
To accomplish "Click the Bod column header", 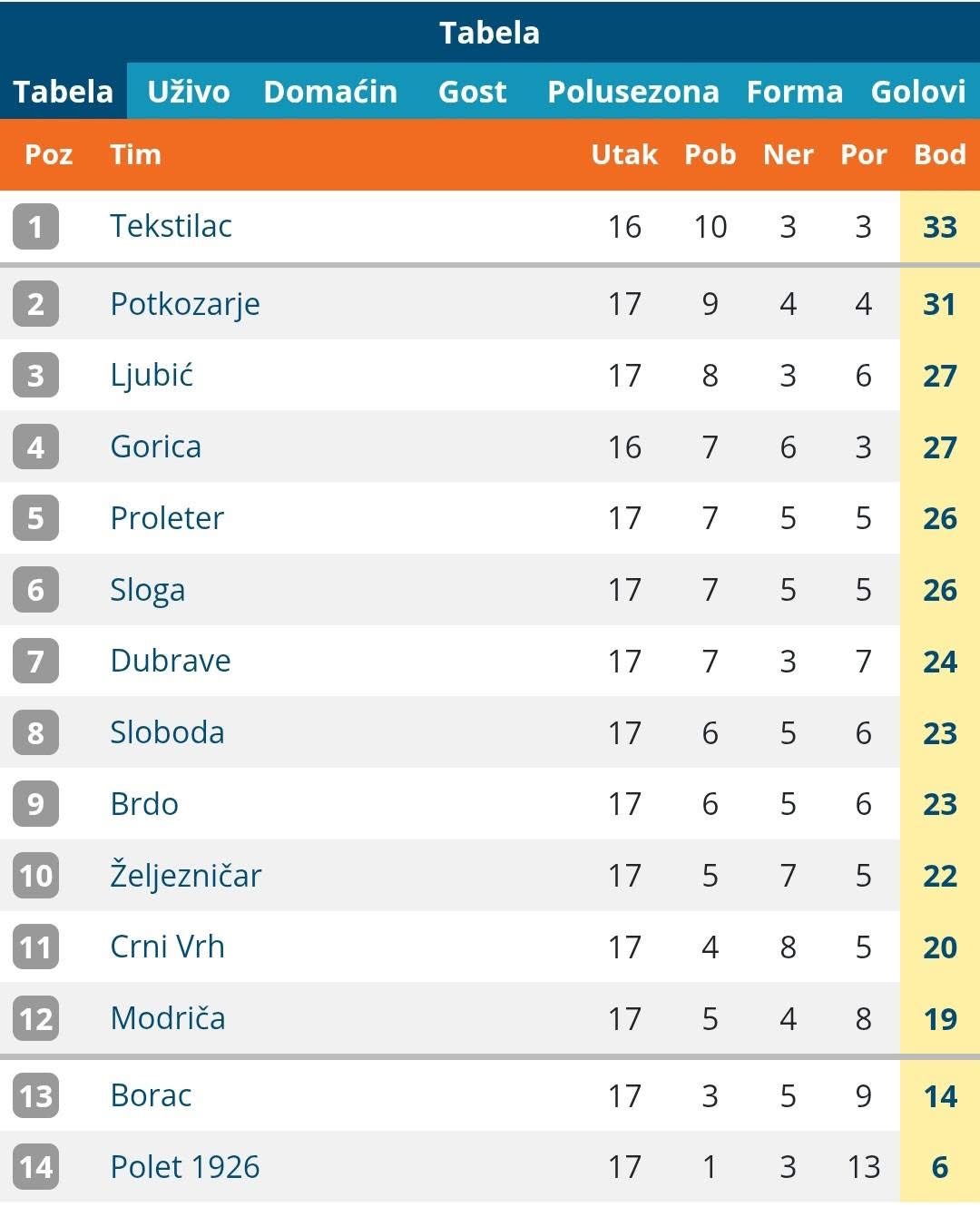I will [940, 154].
